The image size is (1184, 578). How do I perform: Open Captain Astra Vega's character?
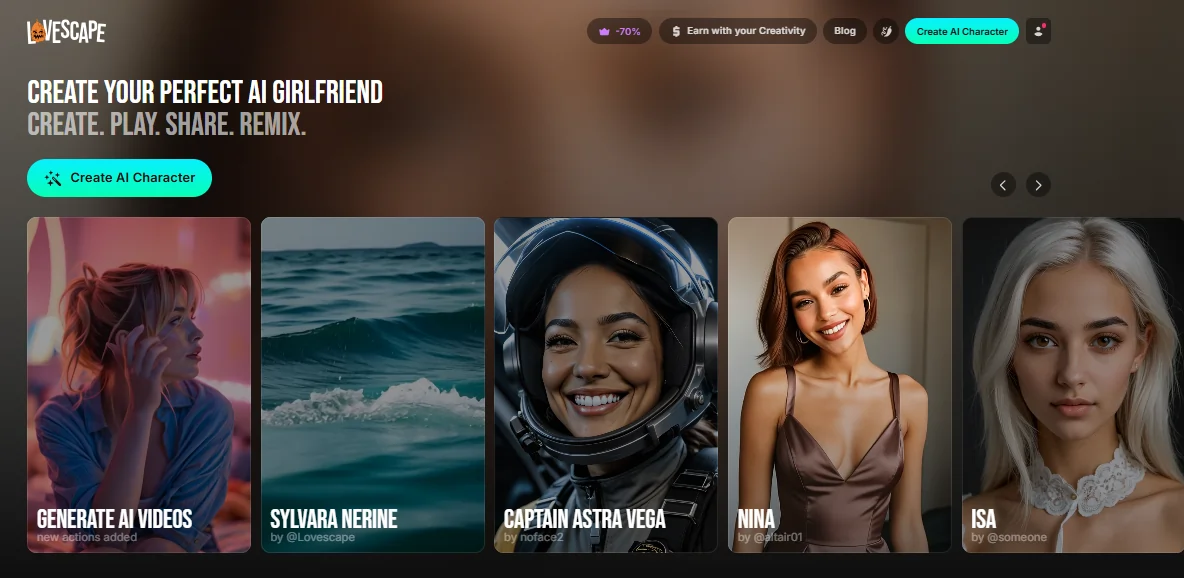point(605,385)
